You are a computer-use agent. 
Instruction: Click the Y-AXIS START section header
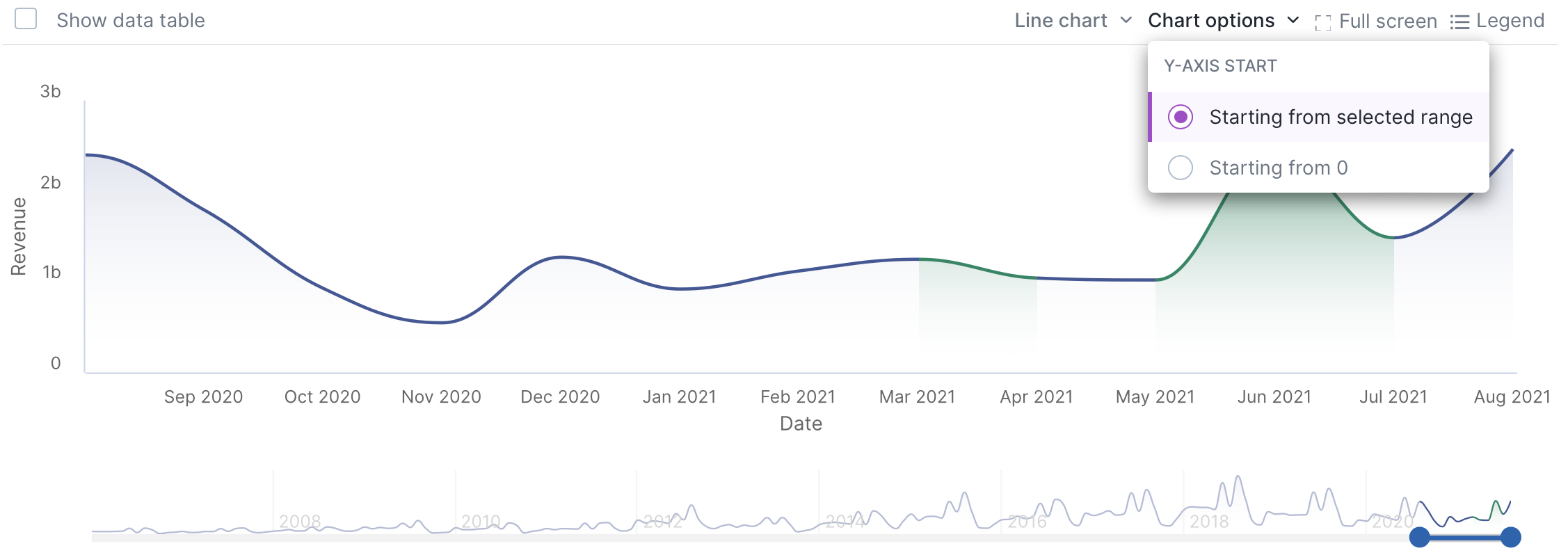(x=1220, y=65)
